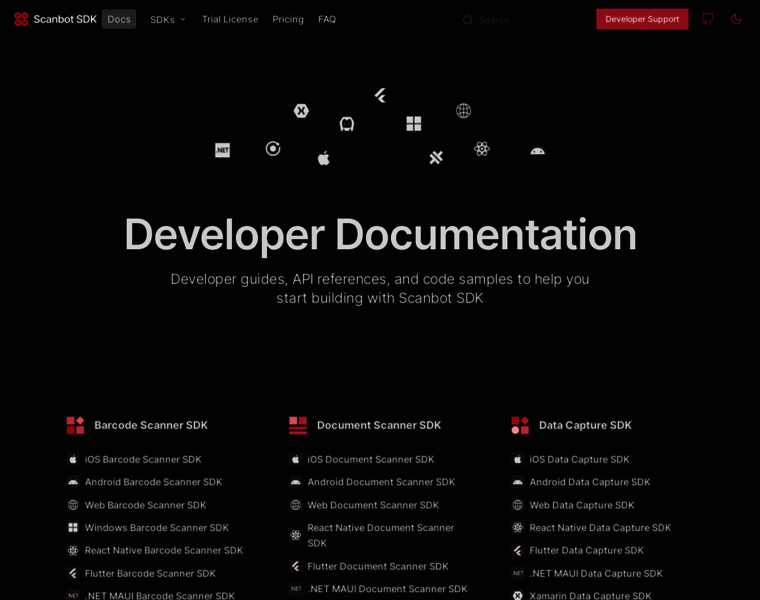Click the Capacitor icon in the hero
760x600 pixels.
436,158
